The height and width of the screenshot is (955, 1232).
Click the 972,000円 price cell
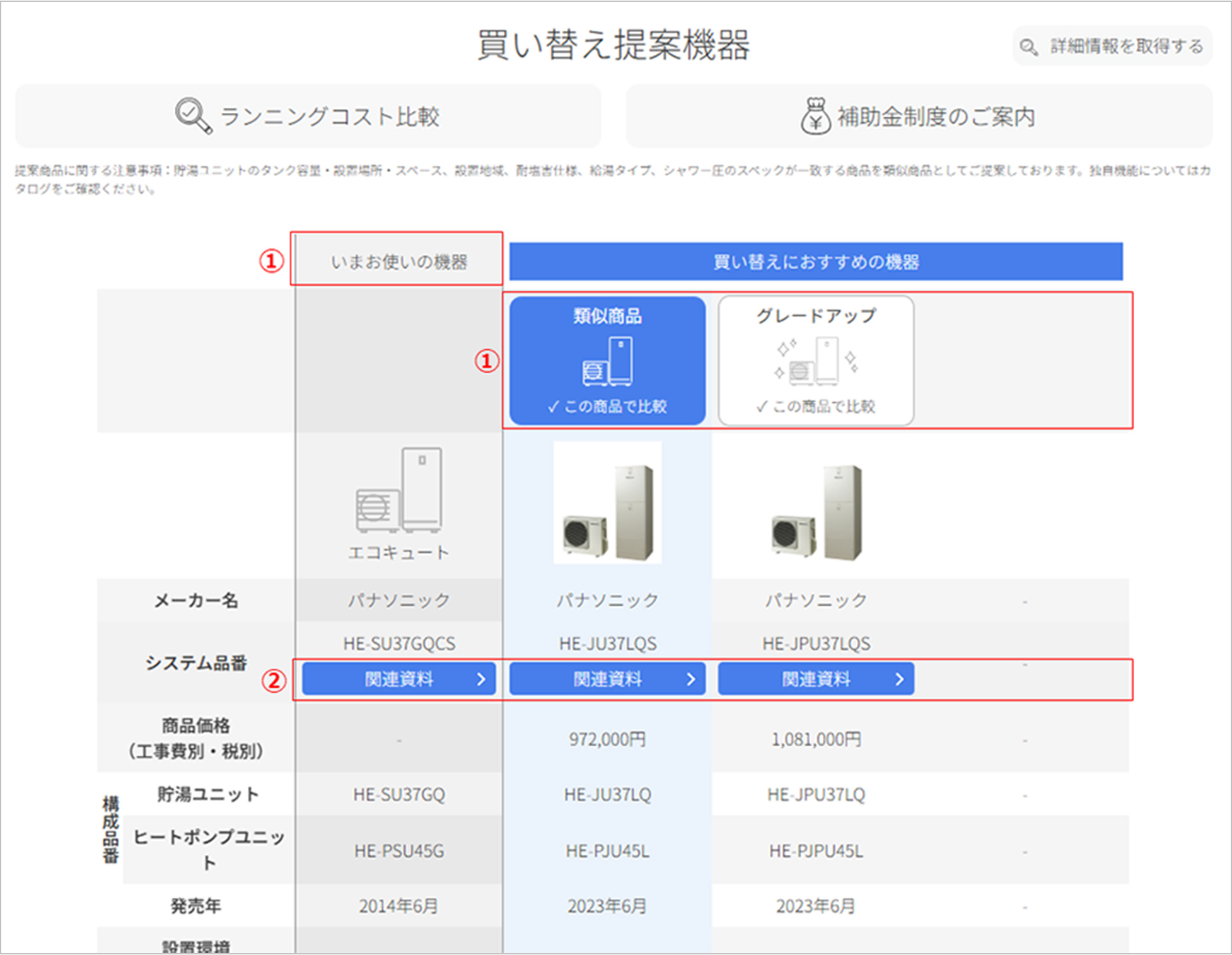tap(607, 739)
